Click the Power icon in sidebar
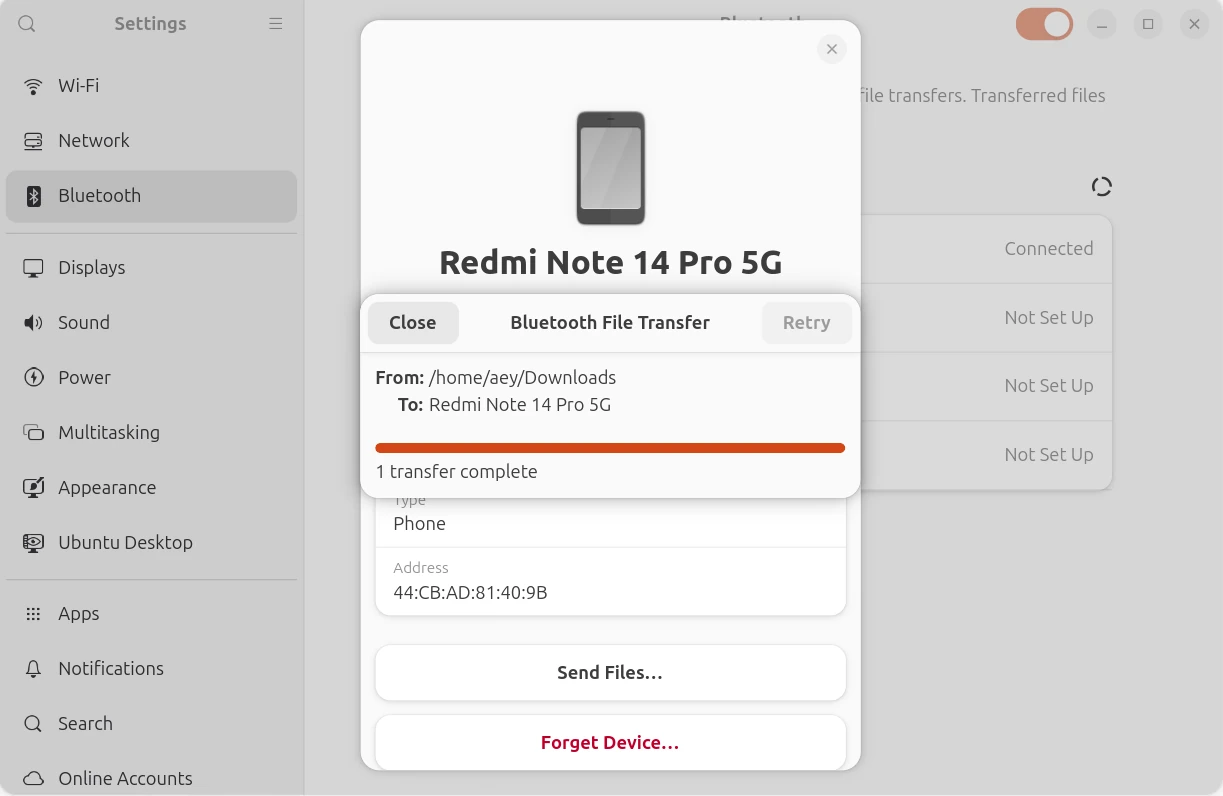The height and width of the screenshot is (796, 1223). pos(34,378)
